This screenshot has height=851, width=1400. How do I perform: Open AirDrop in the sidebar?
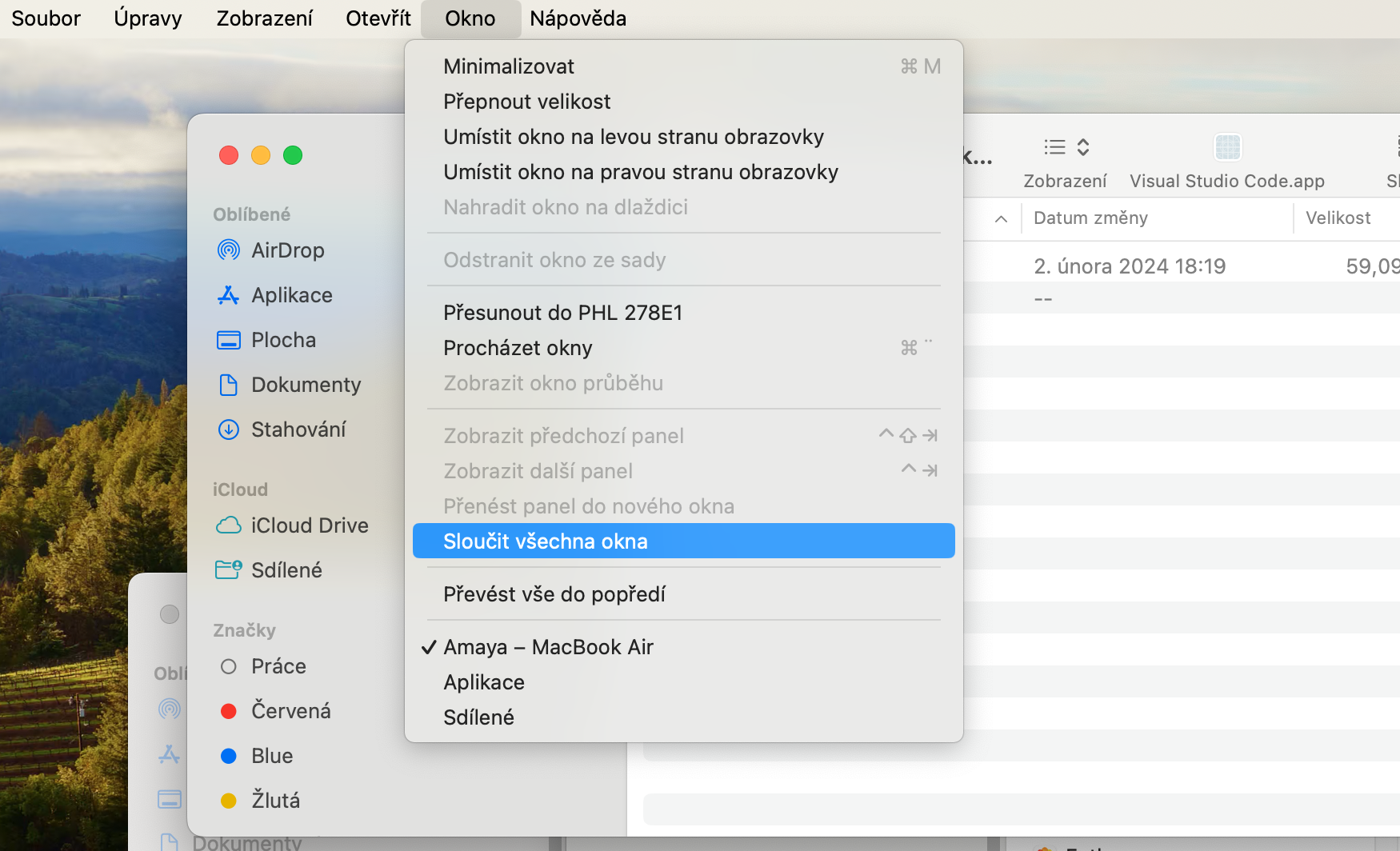pos(288,250)
